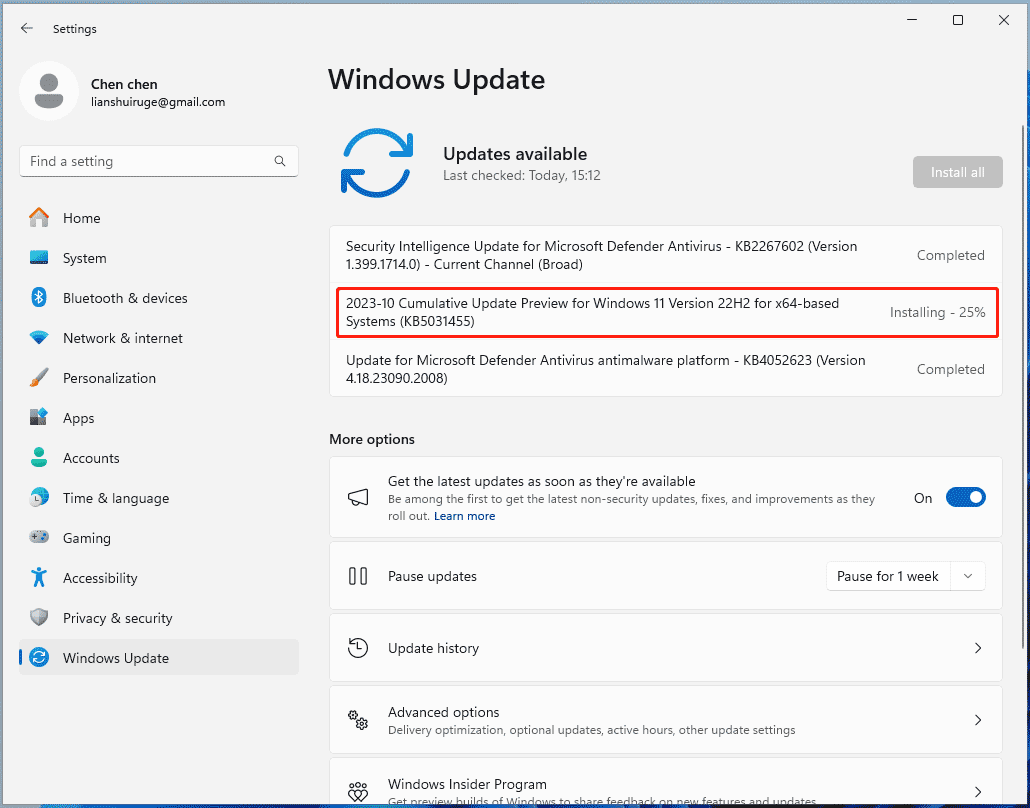1030x808 pixels.
Task: Click the Time & language globe icon
Action: tap(39, 497)
